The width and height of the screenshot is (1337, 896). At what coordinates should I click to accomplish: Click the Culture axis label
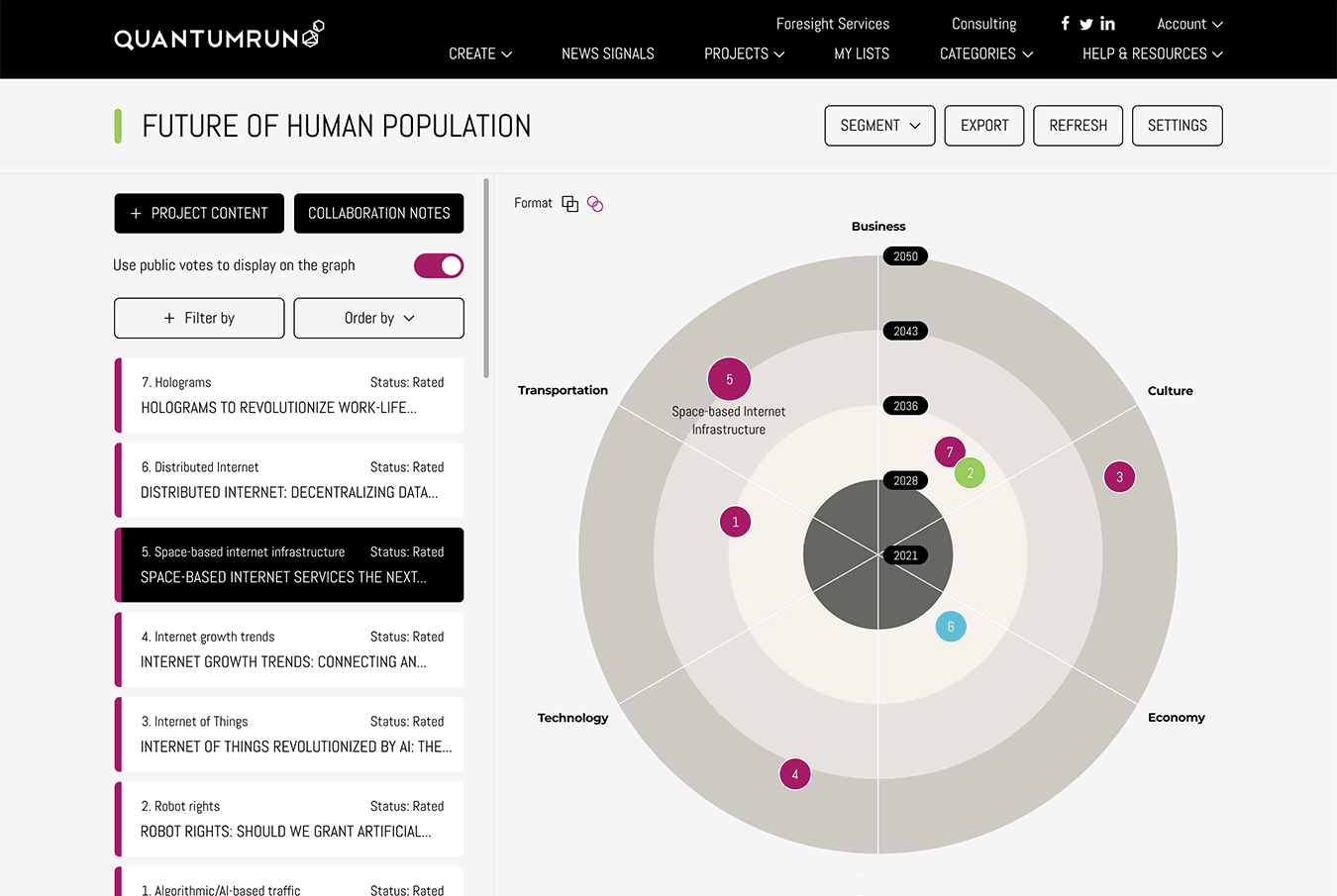1170,391
